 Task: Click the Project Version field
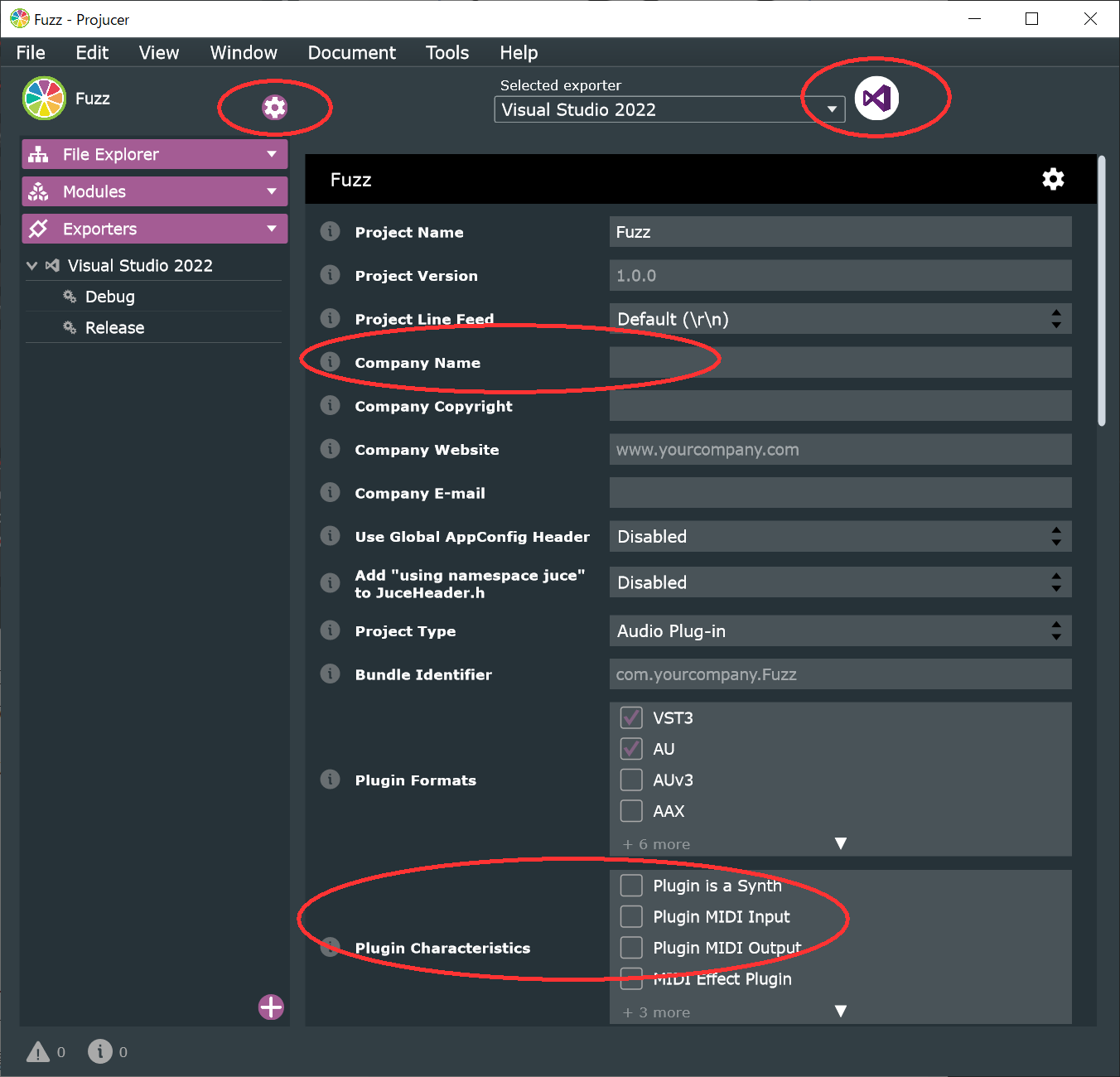(x=841, y=275)
